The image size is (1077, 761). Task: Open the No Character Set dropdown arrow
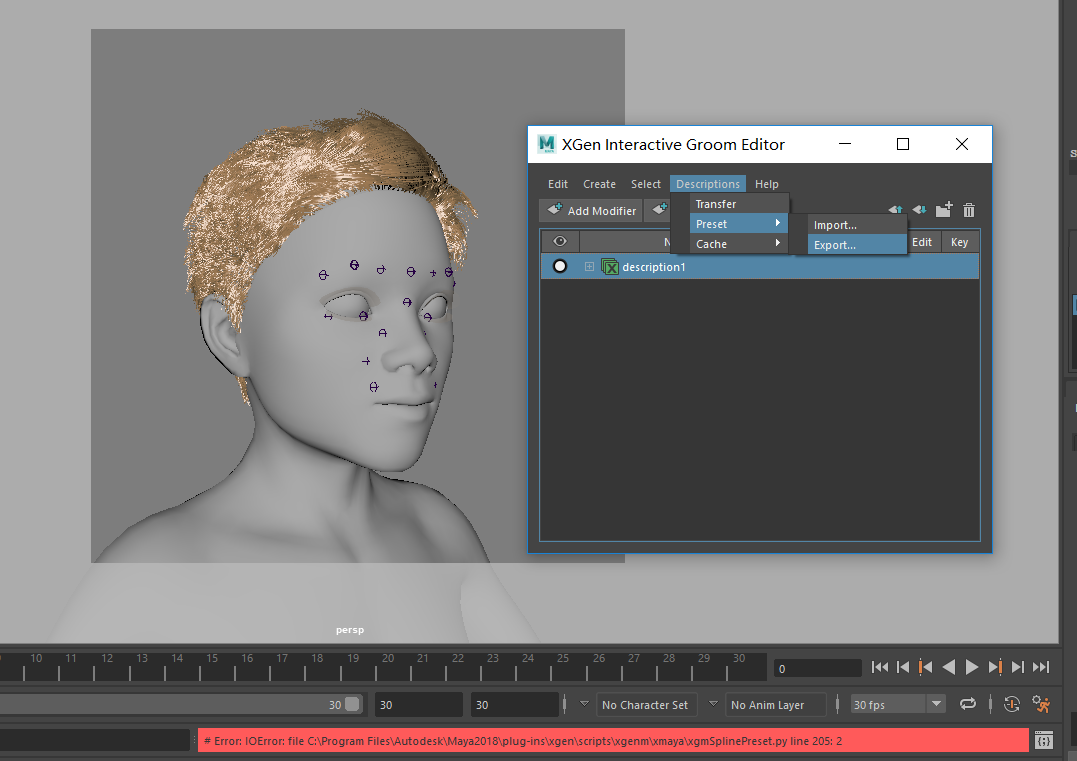pos(585,704)
